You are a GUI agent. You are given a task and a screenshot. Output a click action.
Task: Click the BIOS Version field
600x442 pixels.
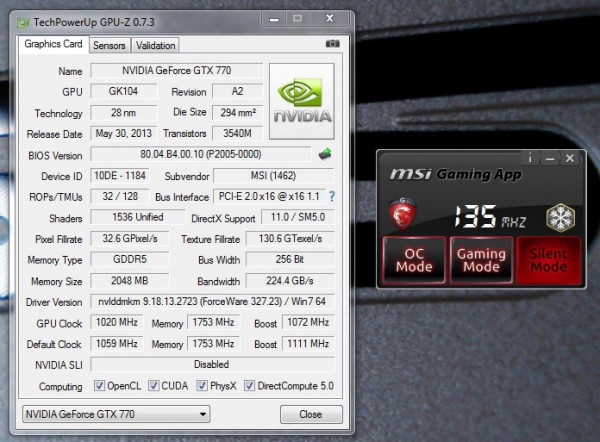point(201,154)
